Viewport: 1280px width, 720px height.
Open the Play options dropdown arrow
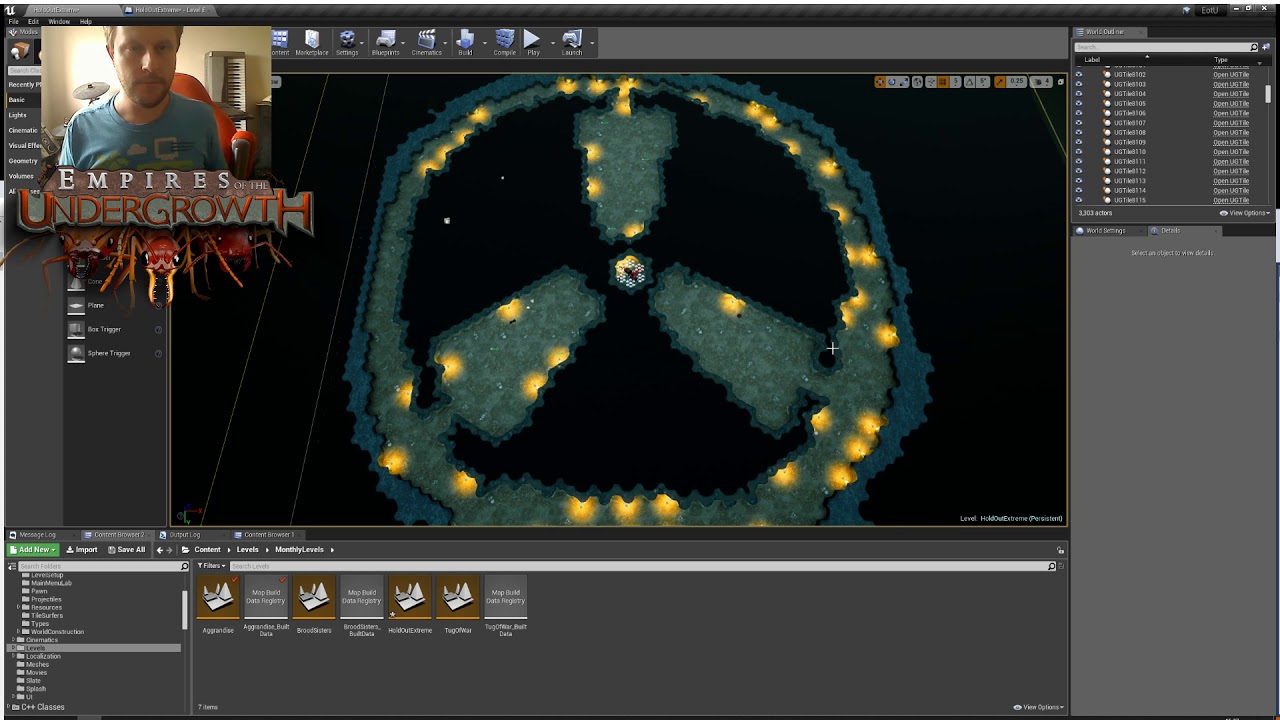(551, 42)
